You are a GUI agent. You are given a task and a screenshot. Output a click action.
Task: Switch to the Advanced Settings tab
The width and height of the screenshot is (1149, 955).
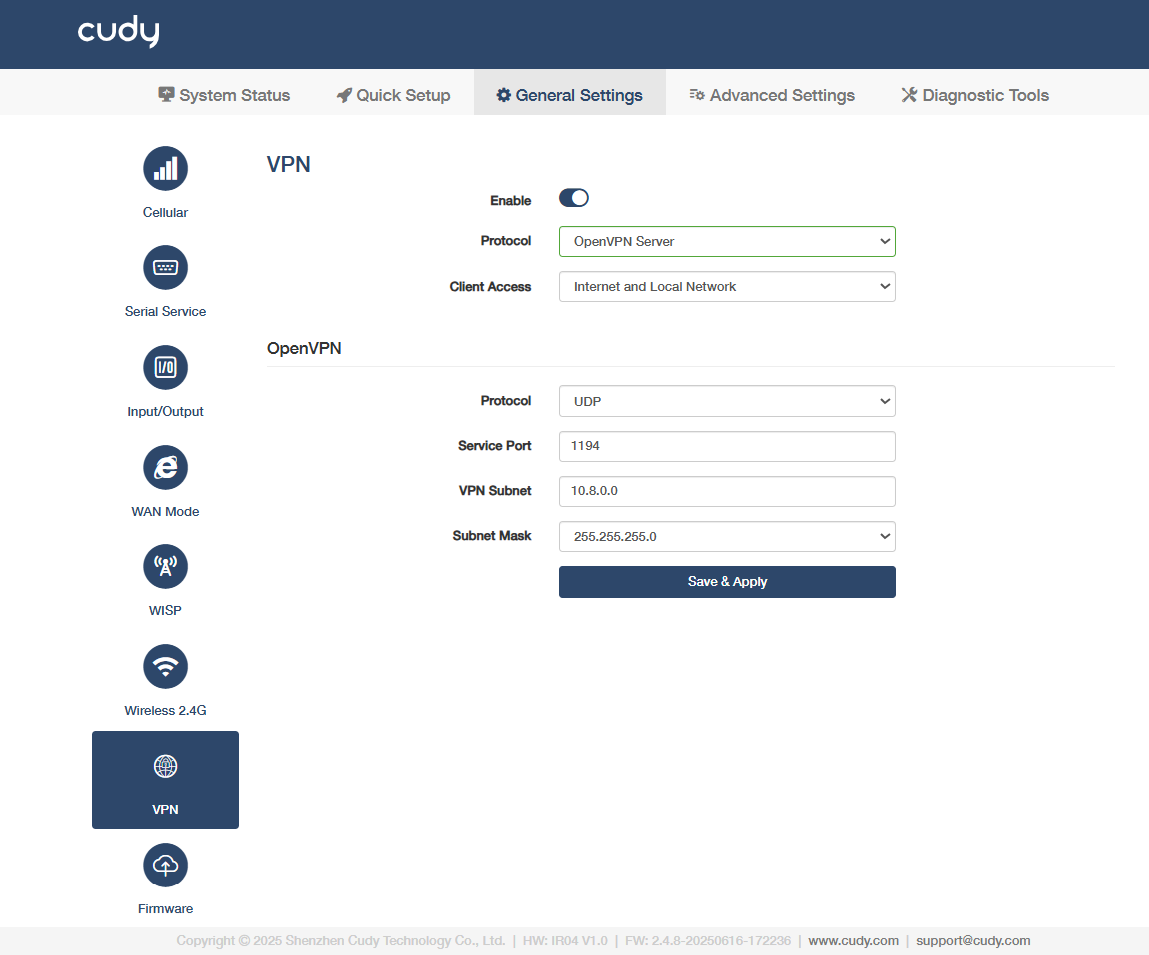(x=772, y=95)
